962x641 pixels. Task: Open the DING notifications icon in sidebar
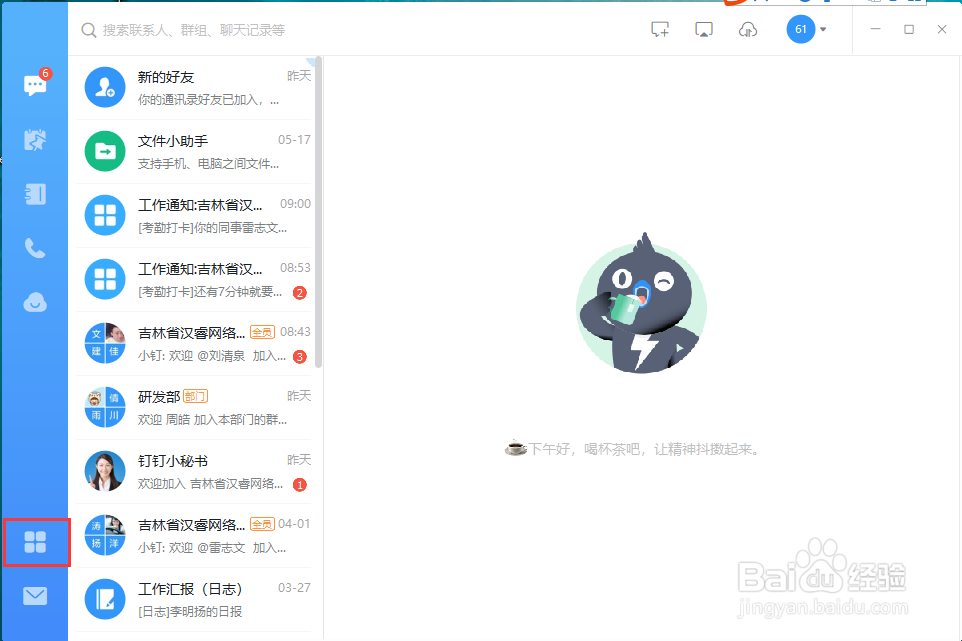pos(35,140)
